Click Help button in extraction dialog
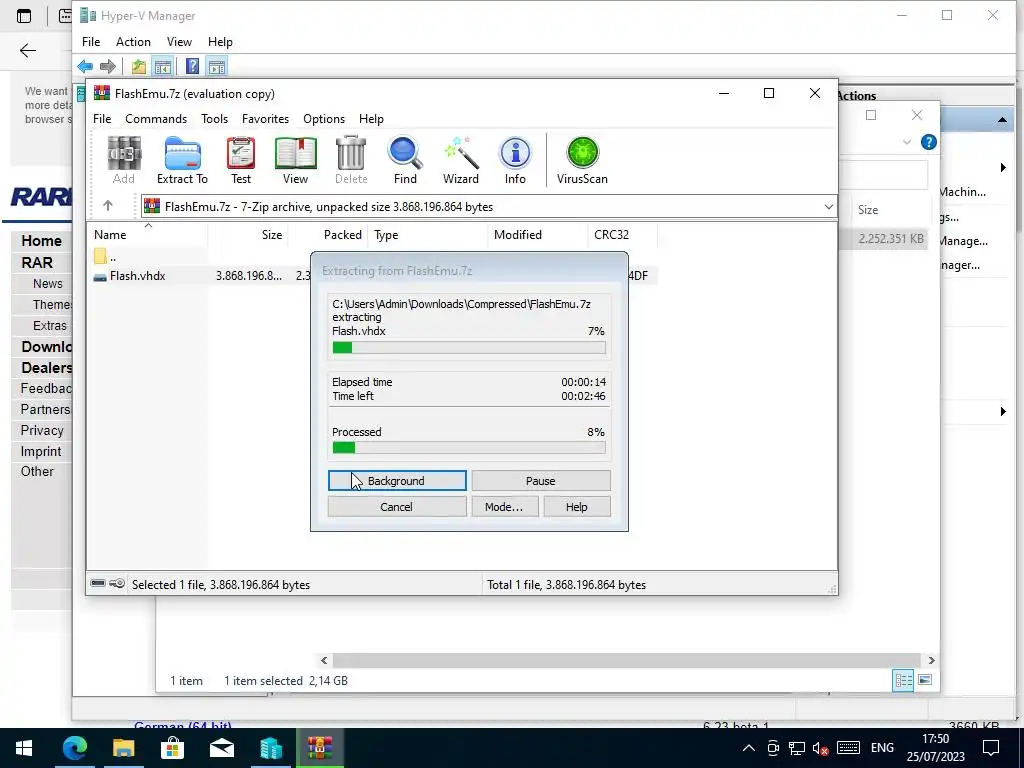Screen dimensions: 1024x768 tap(577, 507)
